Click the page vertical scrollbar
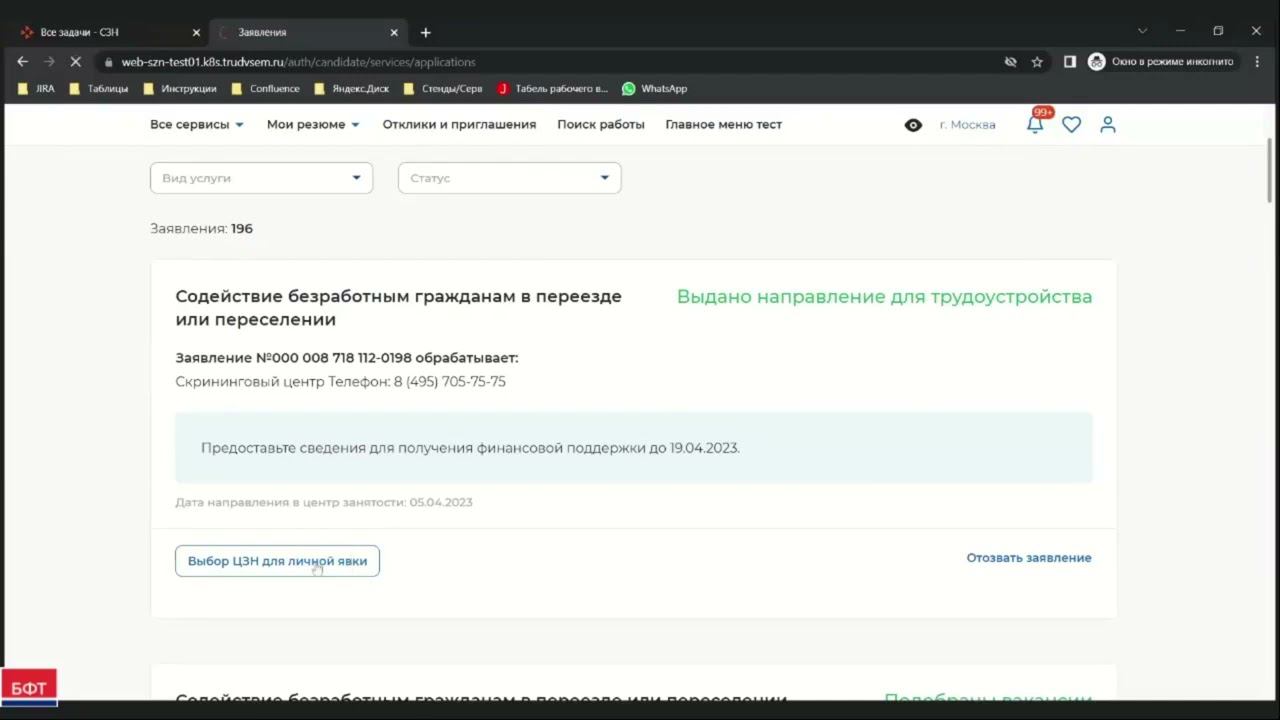This screenshot has width=1280, height=720. coord(1271,170)
